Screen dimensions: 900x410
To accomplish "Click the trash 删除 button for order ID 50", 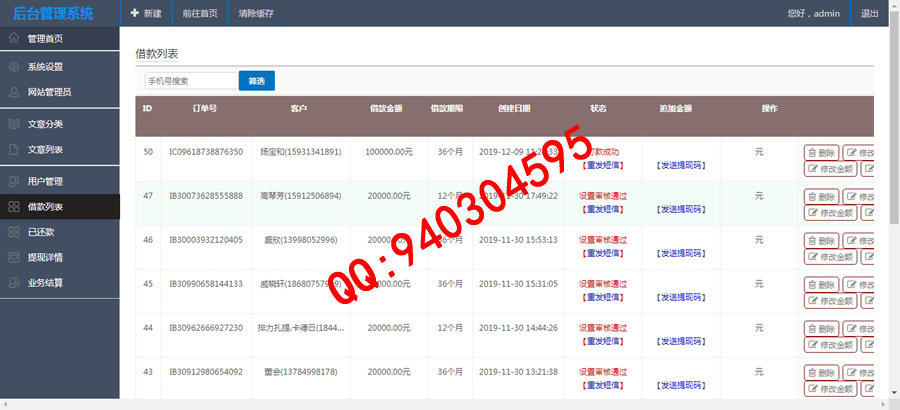I will point(821,153).
